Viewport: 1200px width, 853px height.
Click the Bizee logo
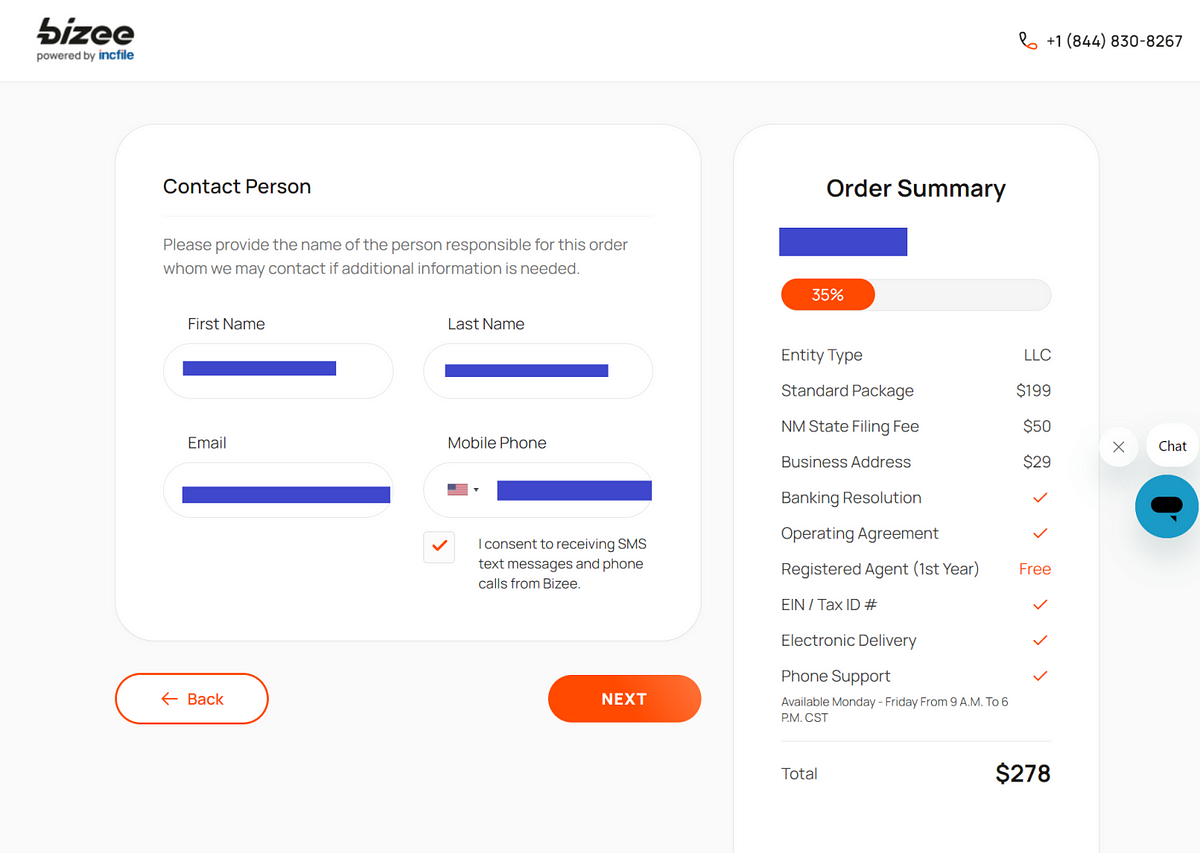(x=85, y=40)
